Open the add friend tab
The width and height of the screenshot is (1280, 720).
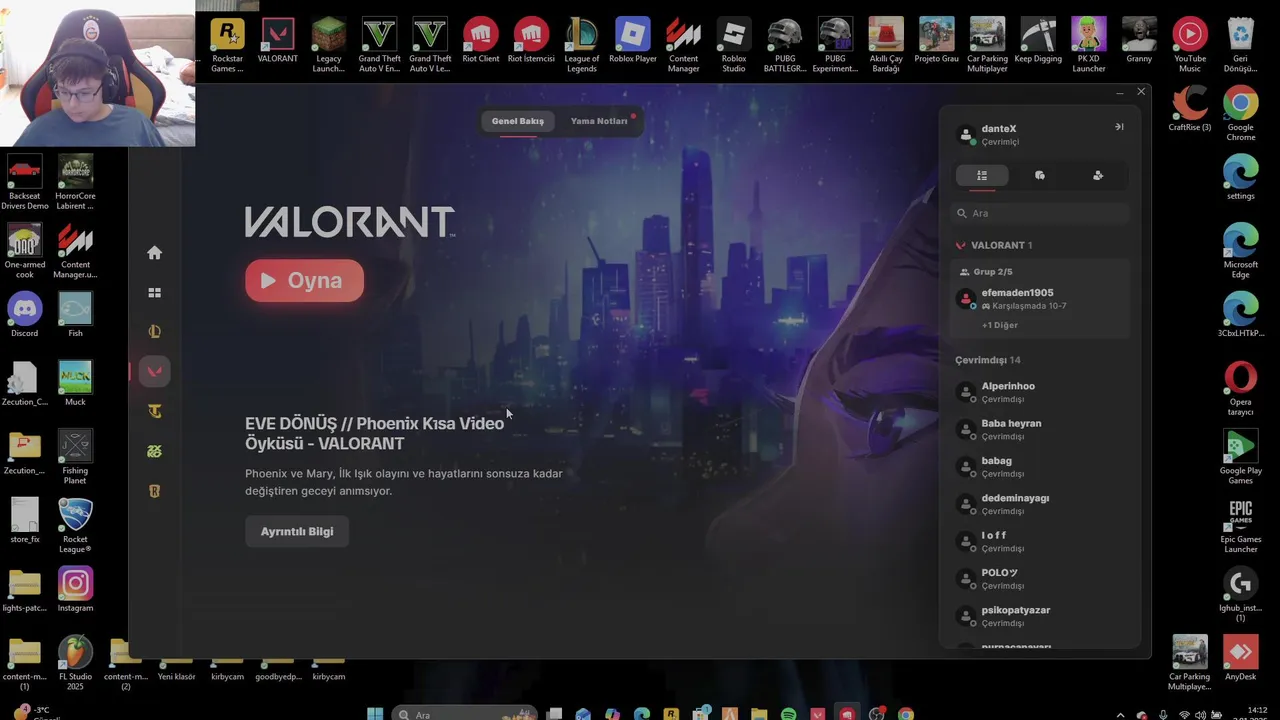(x=1098, y=176)
